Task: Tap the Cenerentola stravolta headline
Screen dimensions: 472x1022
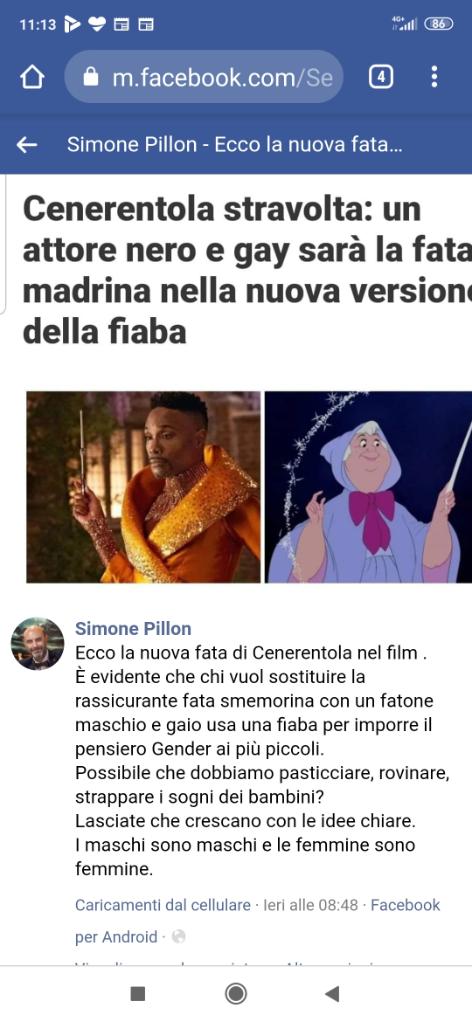Action: point(247,271)
